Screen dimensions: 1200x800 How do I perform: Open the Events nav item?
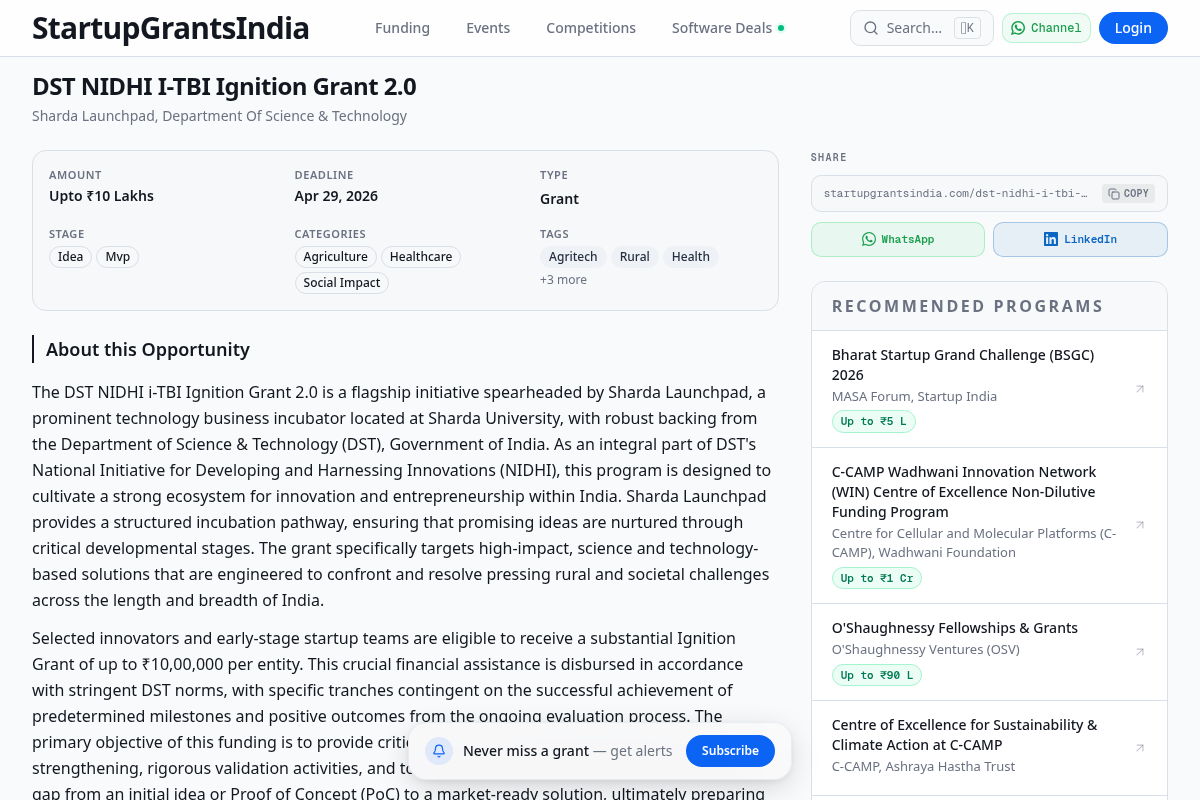point(488,28)
